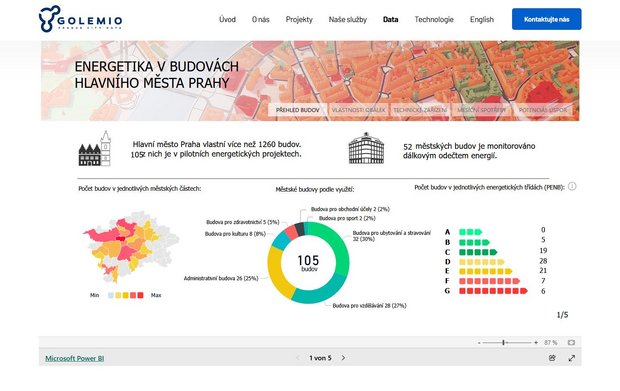This screenshot has height=391, width=620.
Task: Open Naše služby menu item
Action: coord(348,19)
